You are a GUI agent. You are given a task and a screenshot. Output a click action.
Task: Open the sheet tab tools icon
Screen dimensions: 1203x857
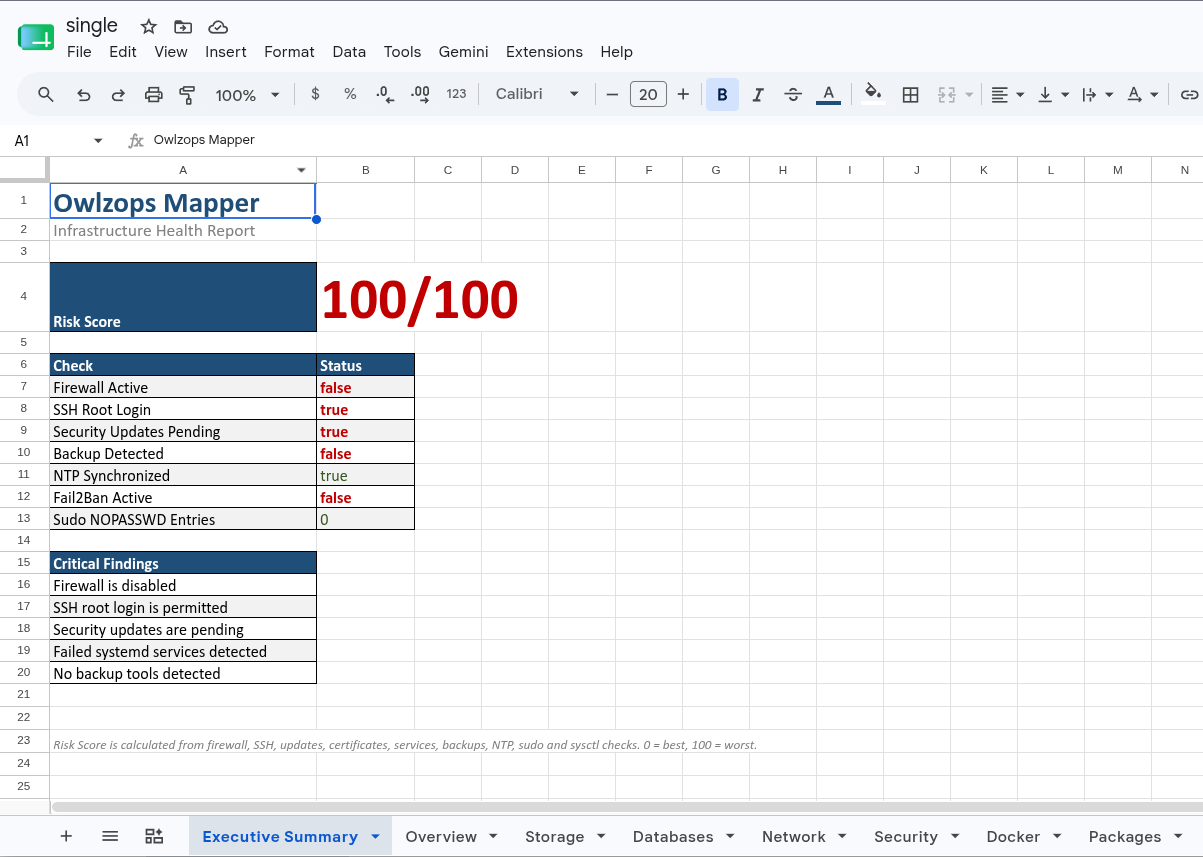coord(154,836)
